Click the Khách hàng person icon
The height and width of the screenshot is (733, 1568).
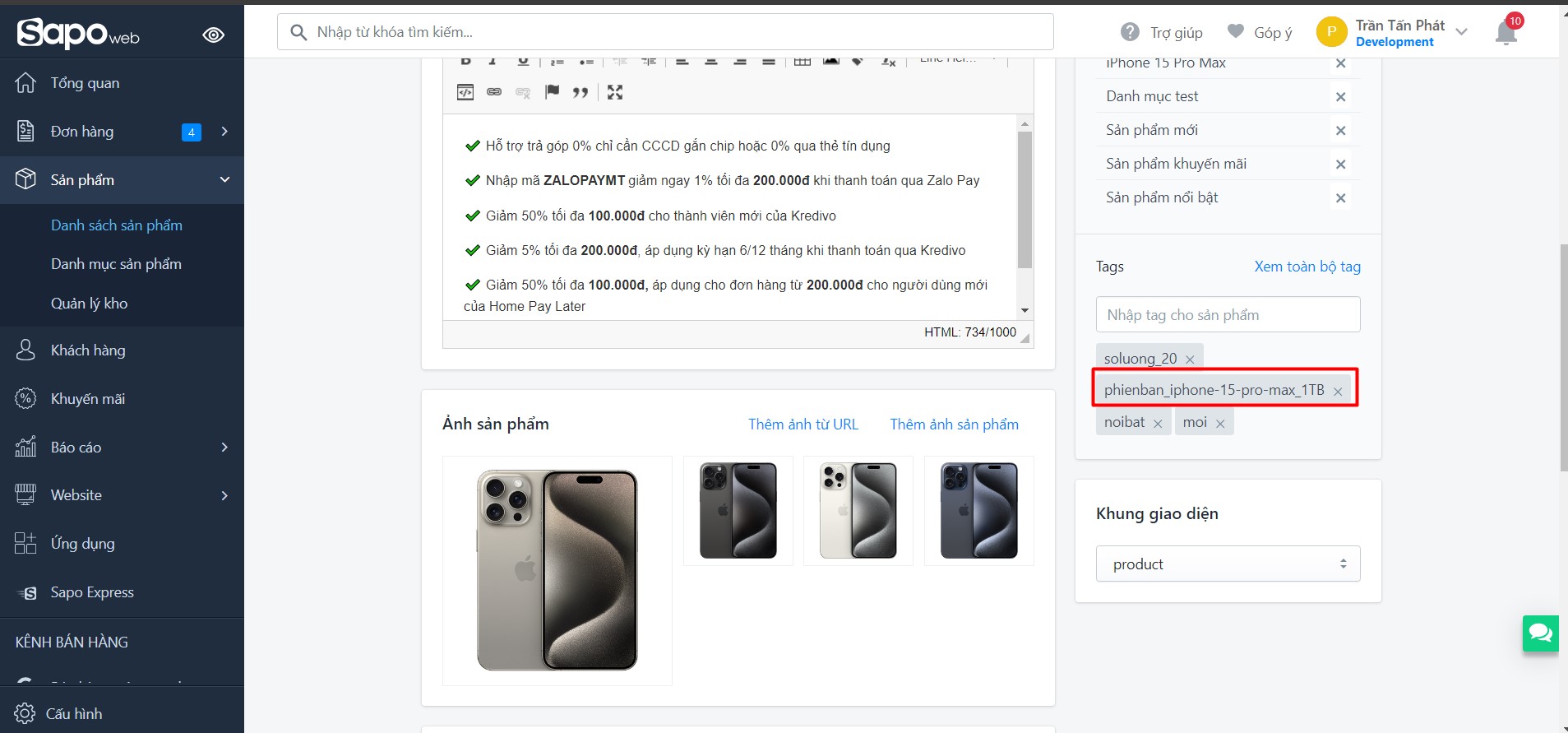pos(25,350)
